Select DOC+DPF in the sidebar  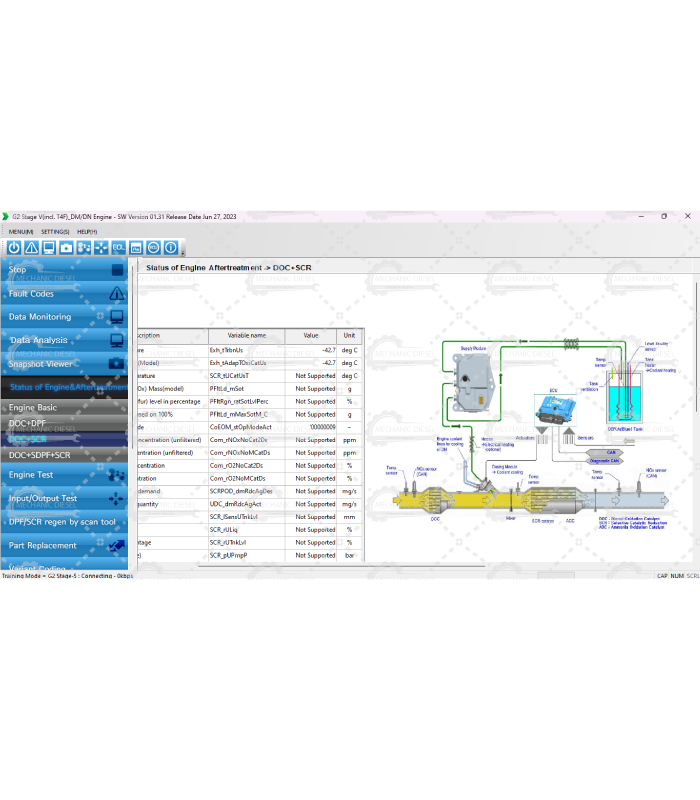point(28,424)
